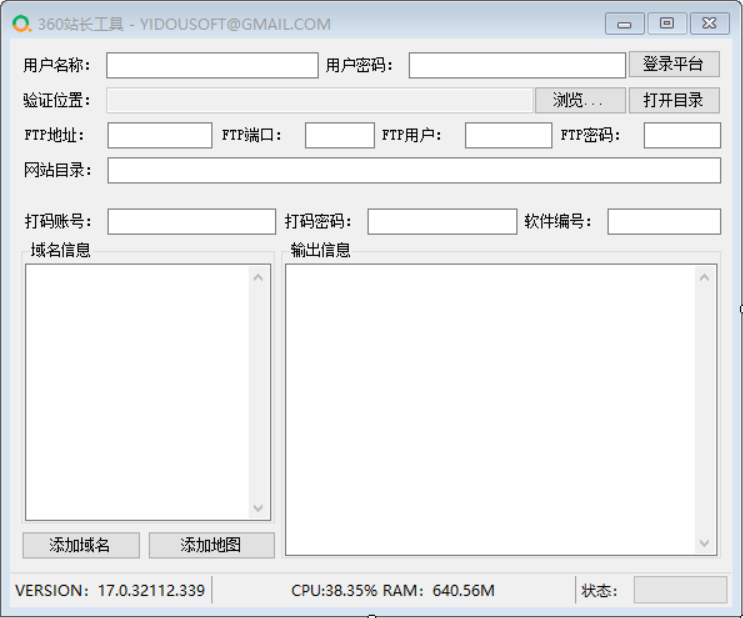Viewport: 743px width, 618px height.
Task: Focus the FTP端口 input field
Action: tap(339, 135)
